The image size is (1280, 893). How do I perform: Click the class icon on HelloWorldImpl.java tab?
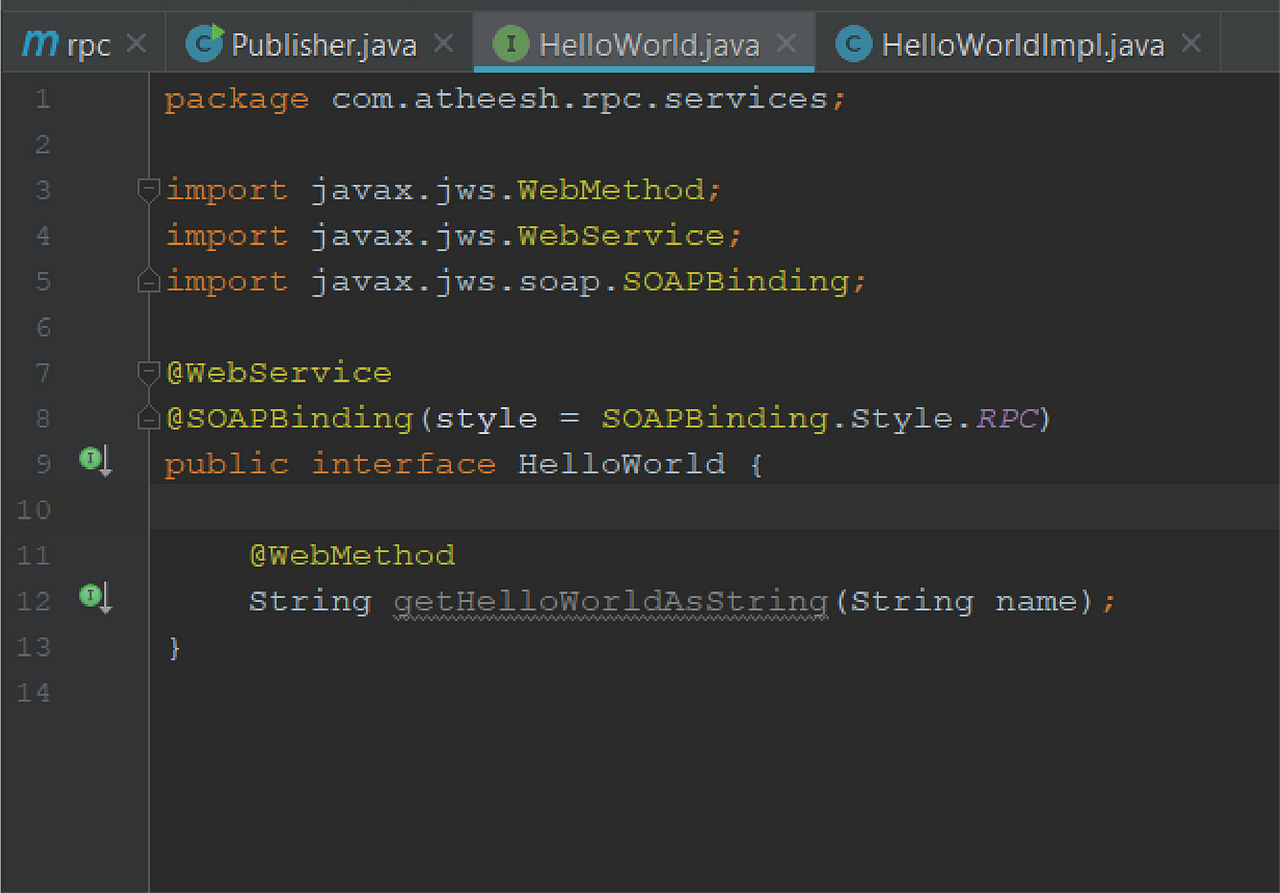point(853,44)
